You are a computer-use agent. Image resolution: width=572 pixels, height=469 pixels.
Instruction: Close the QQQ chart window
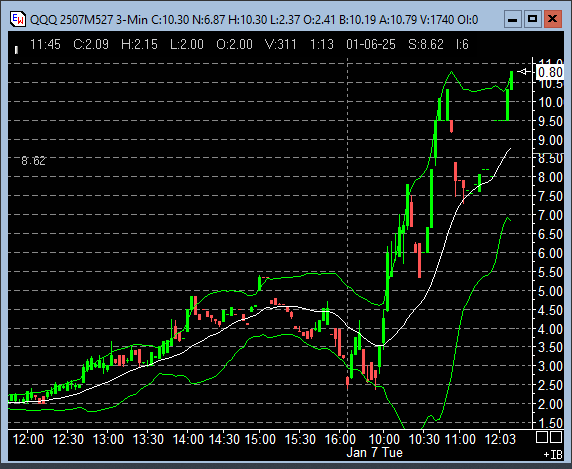[x=553, y=19]
